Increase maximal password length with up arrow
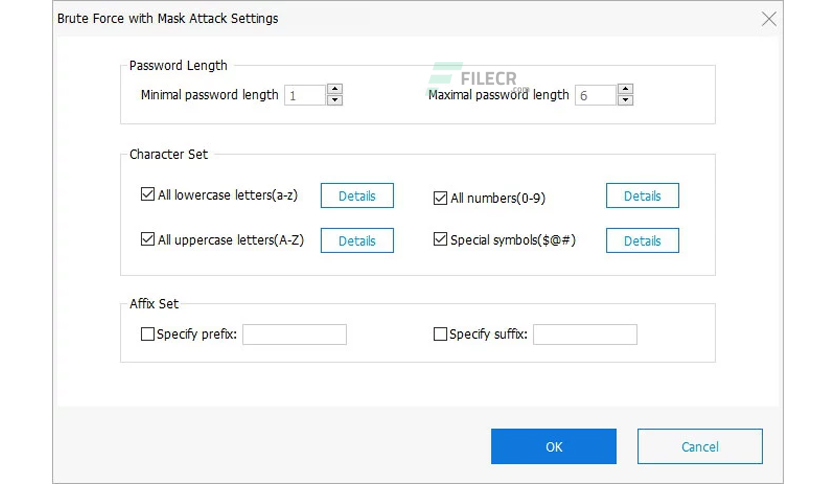 point(625,89)
